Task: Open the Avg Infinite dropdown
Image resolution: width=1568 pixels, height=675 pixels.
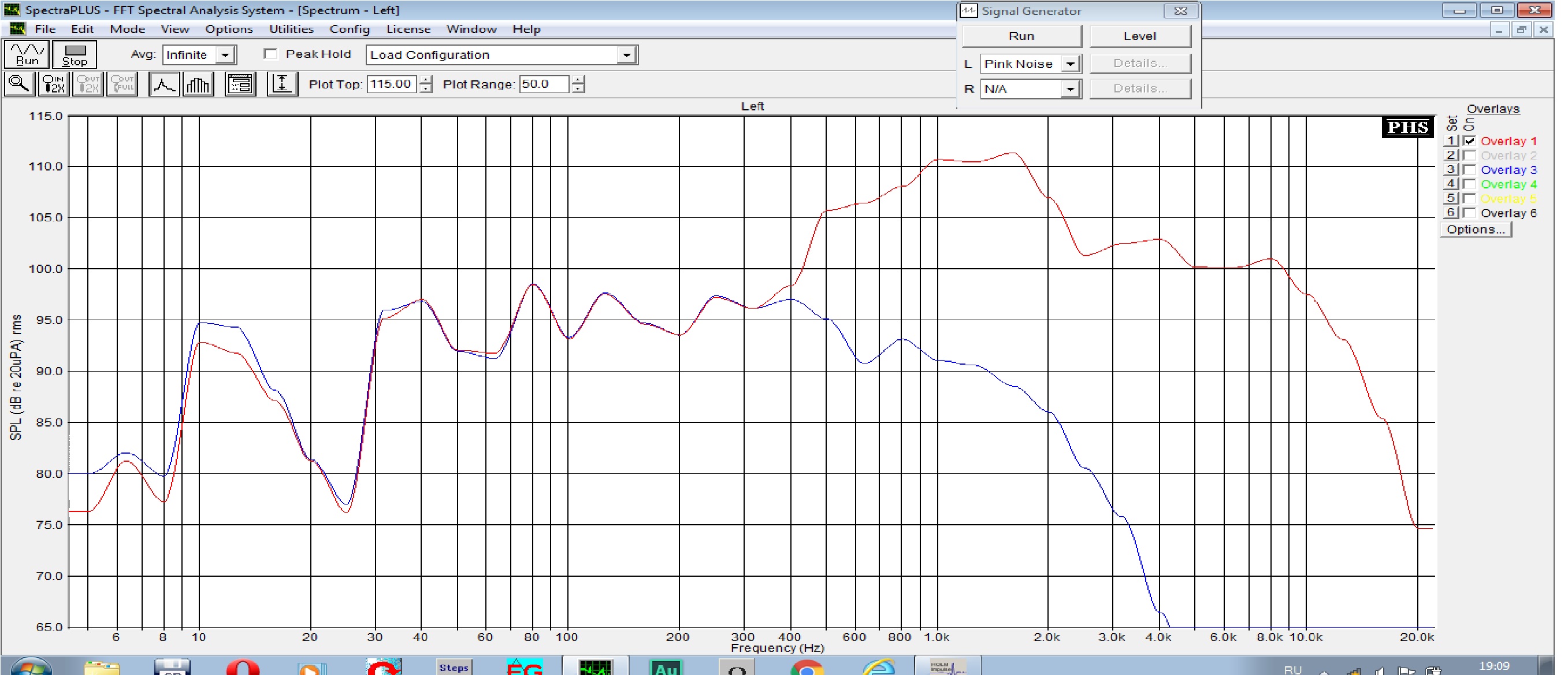Action: pos(225,55)
